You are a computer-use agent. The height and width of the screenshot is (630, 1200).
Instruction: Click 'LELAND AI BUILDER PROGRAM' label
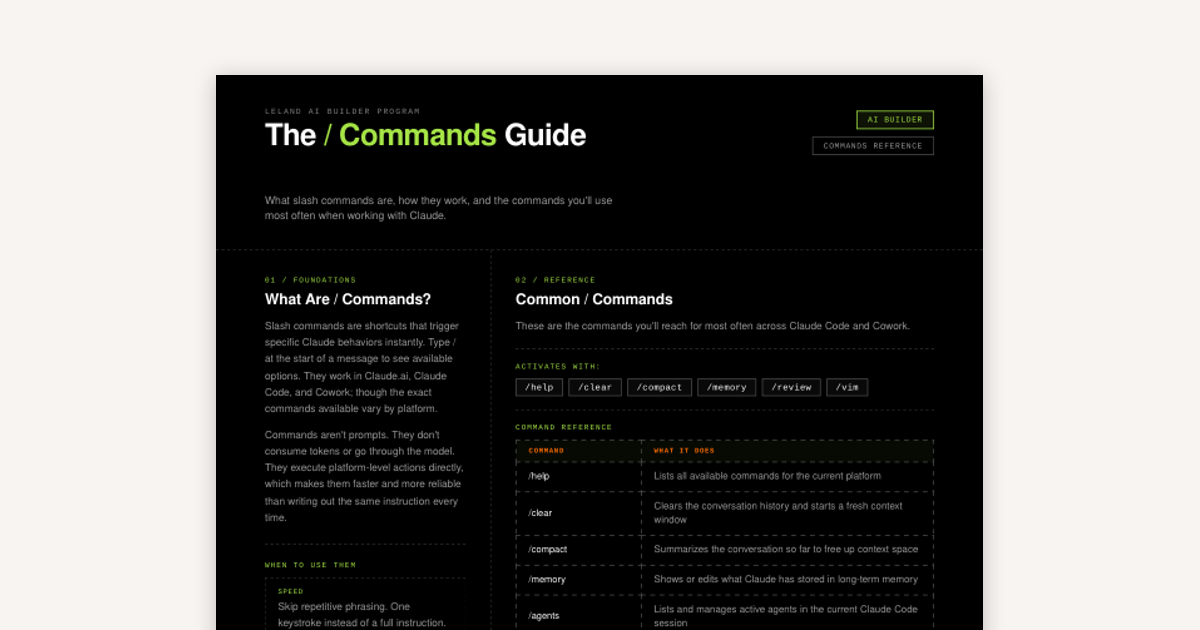[x=342, y=111]
